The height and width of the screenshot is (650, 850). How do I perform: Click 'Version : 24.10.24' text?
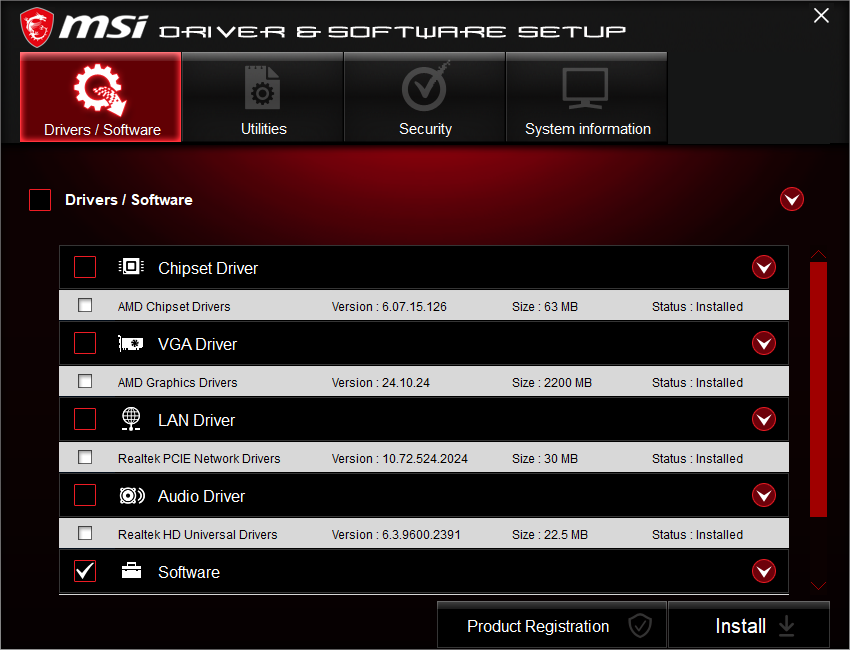(x=381, y=383)
